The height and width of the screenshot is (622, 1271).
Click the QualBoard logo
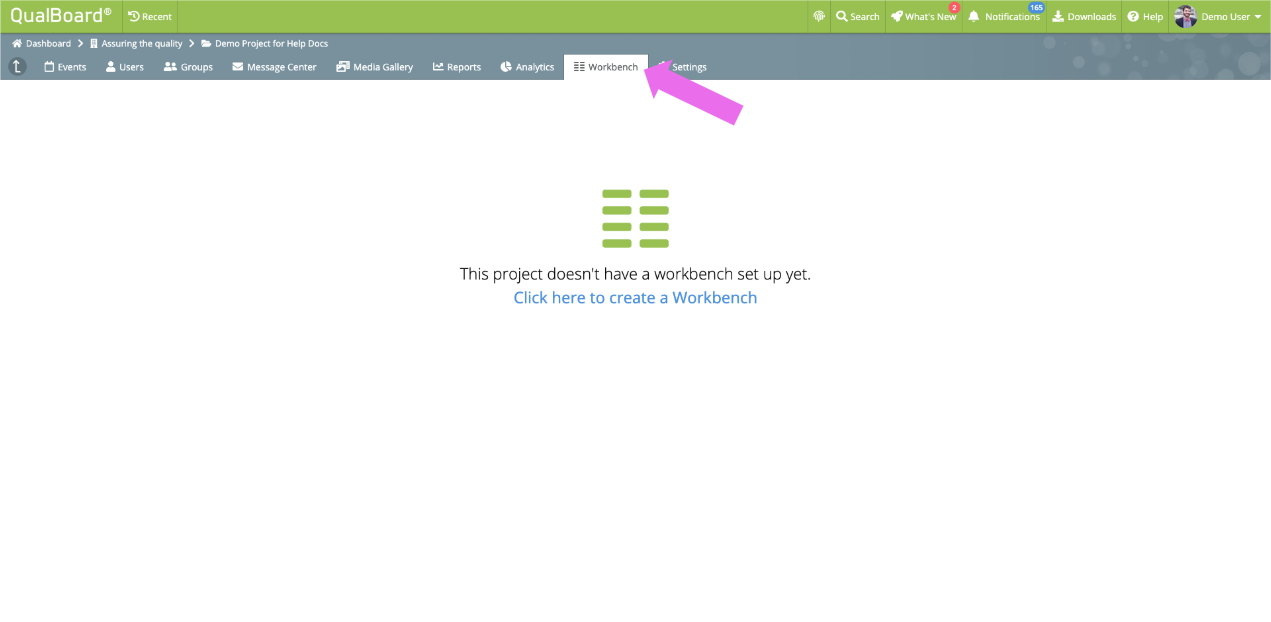(x=60, y=16)
